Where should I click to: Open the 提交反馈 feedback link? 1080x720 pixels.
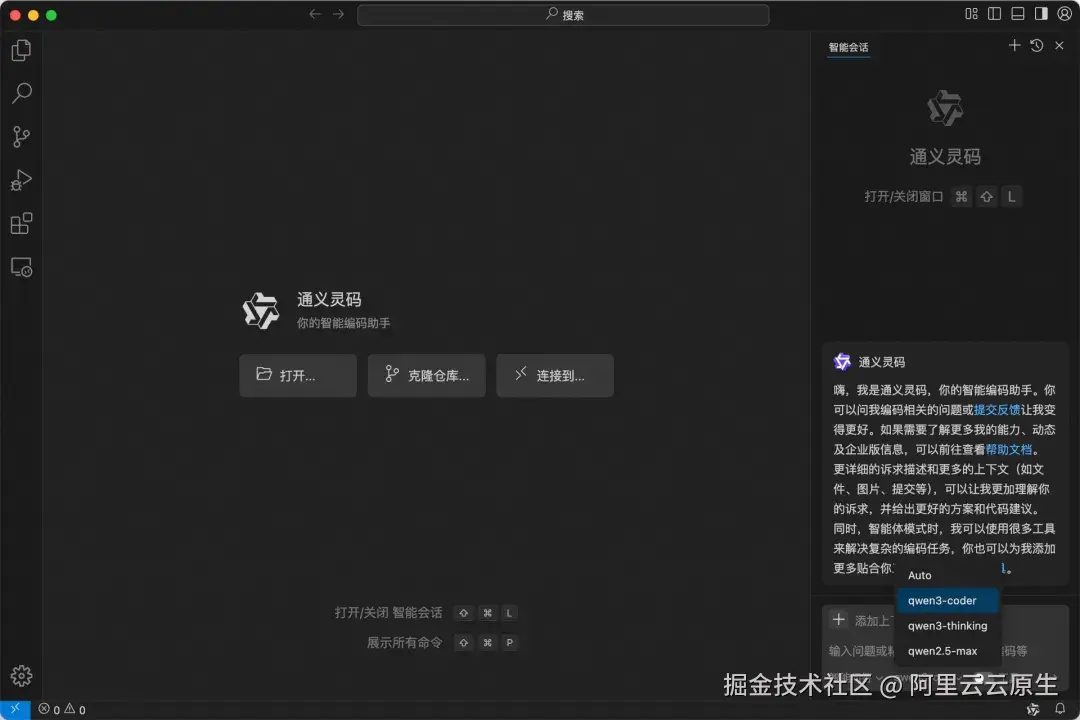(997, 409)
